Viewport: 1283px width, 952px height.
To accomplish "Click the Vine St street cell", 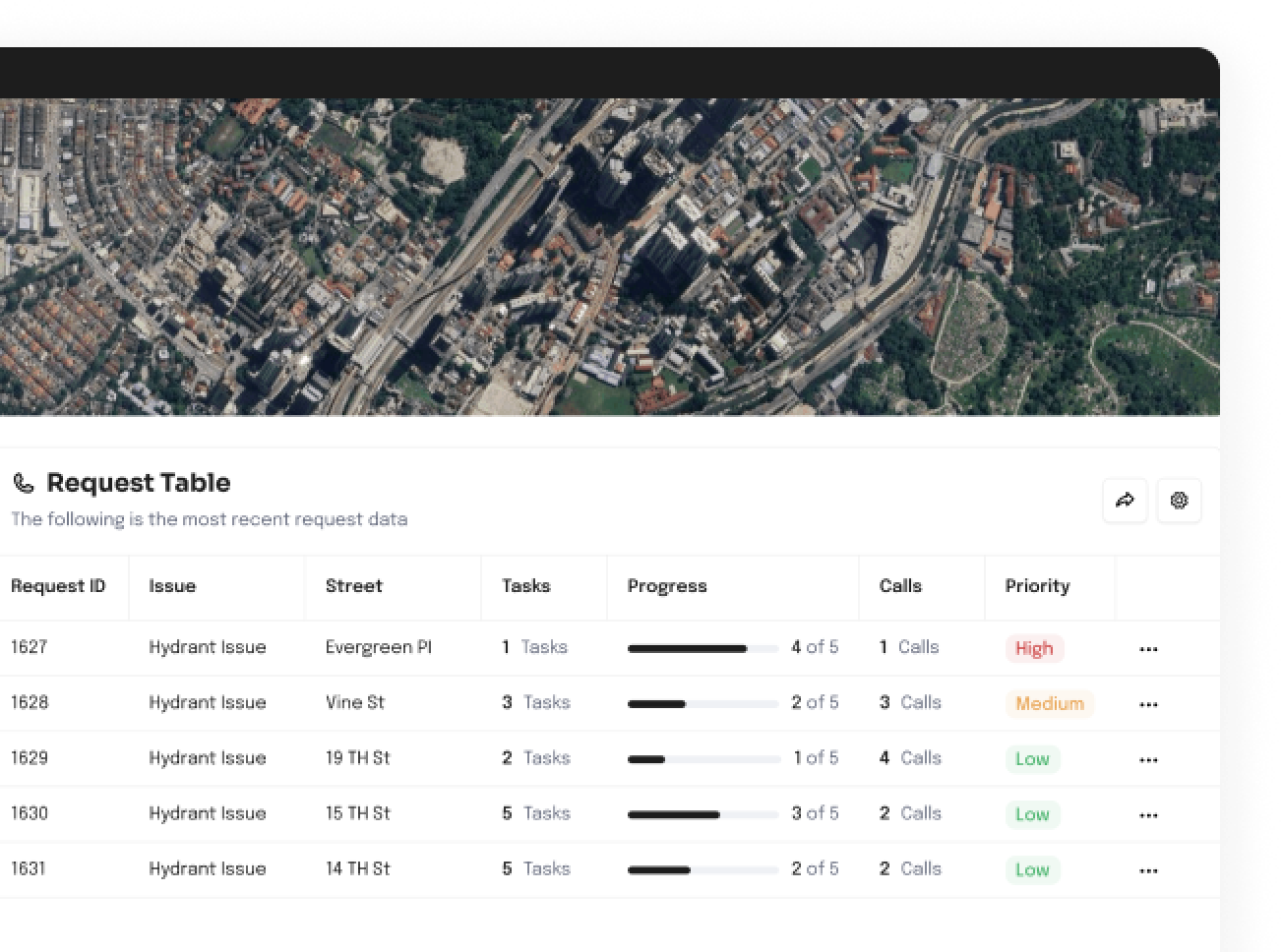I will click(355, 702).
